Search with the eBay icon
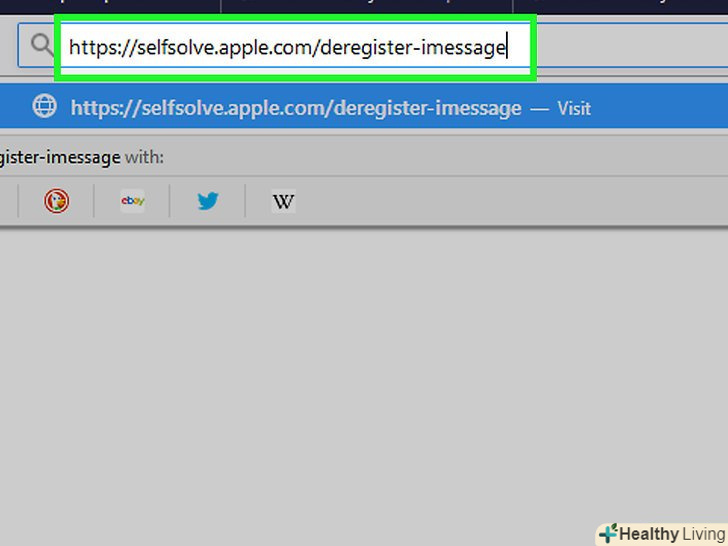The height and width of the screenshot is (546, 728). 133,201
